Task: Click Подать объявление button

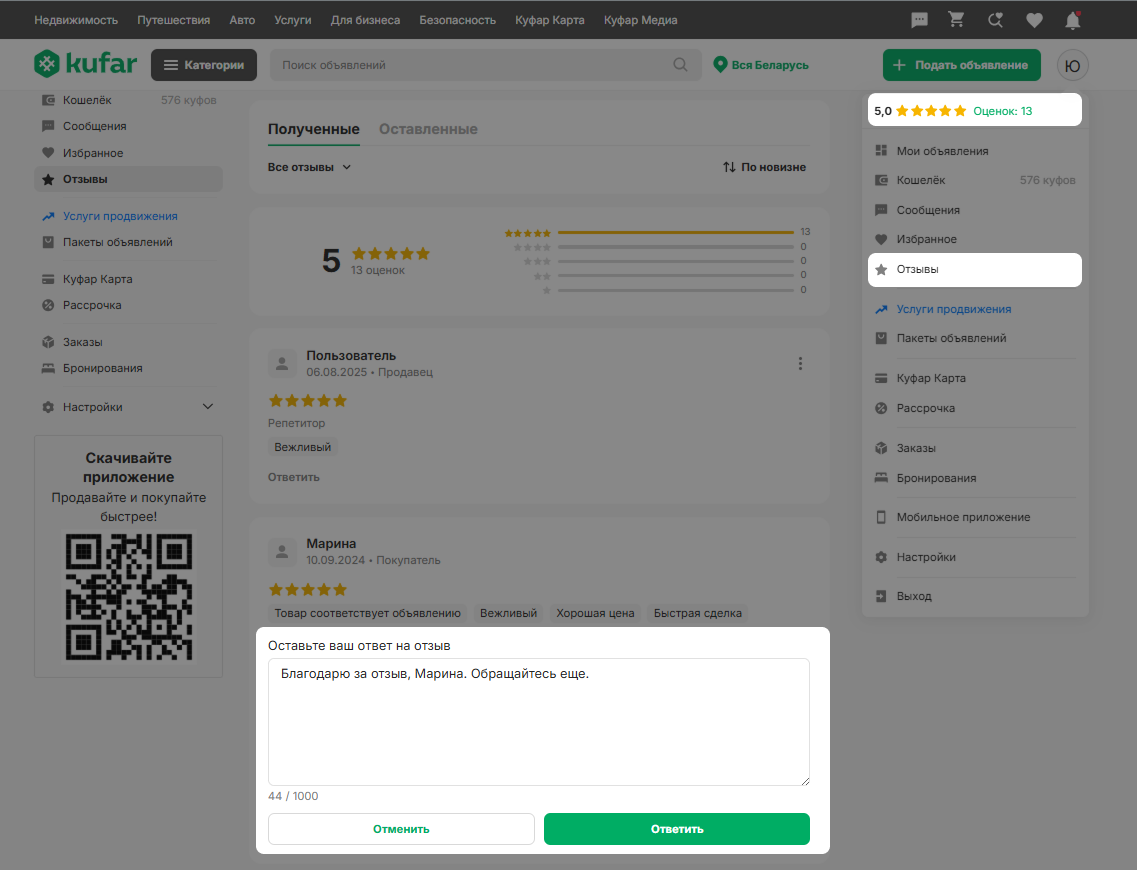Action: 962,65
